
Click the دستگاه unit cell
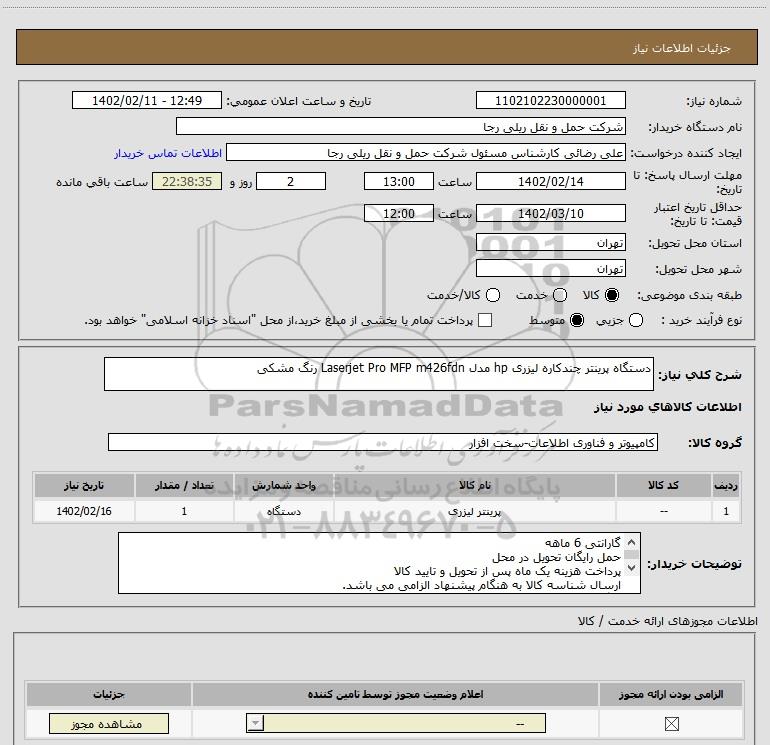point(284,511)
